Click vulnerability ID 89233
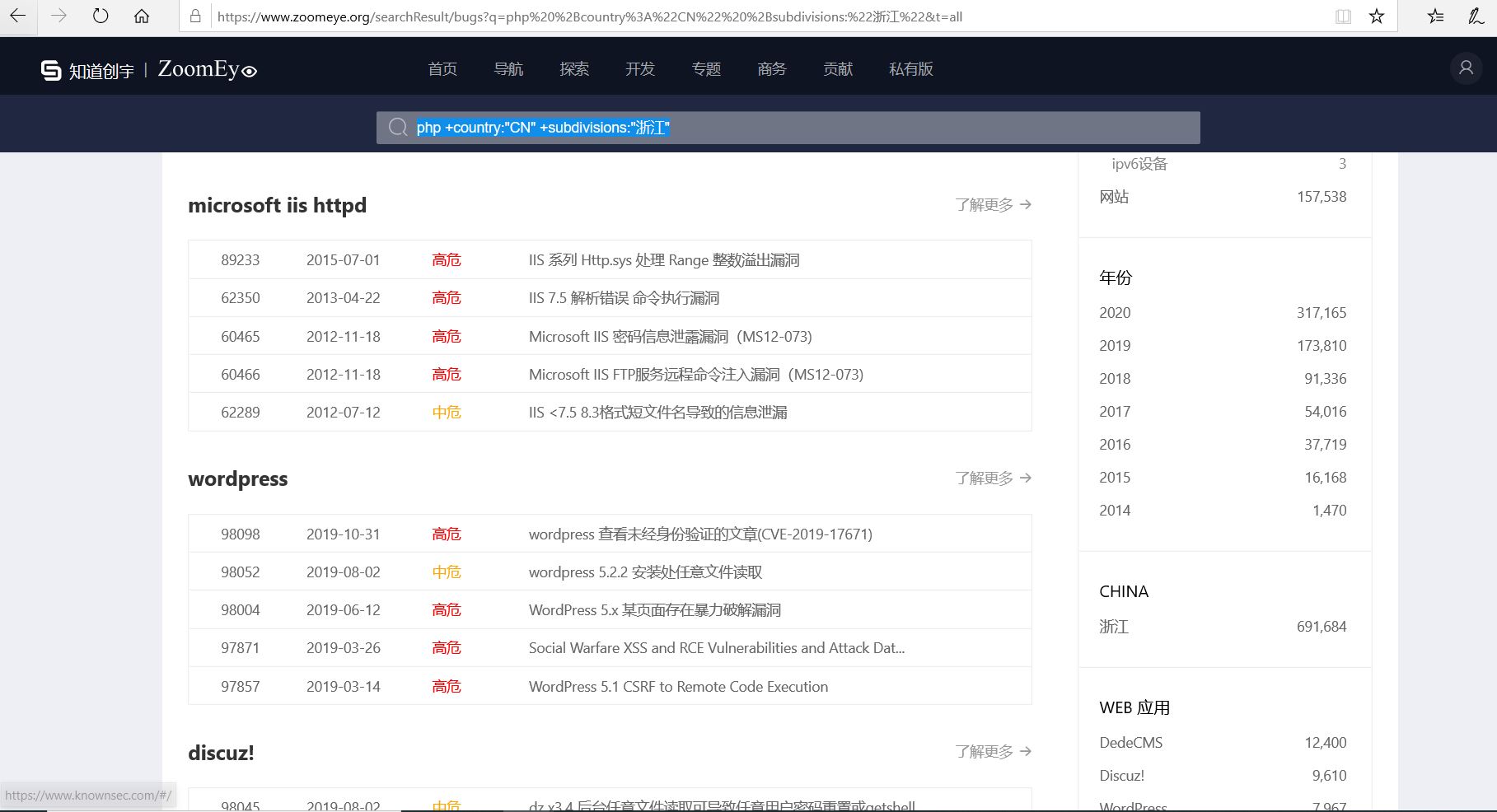 [x=241, y=260]
